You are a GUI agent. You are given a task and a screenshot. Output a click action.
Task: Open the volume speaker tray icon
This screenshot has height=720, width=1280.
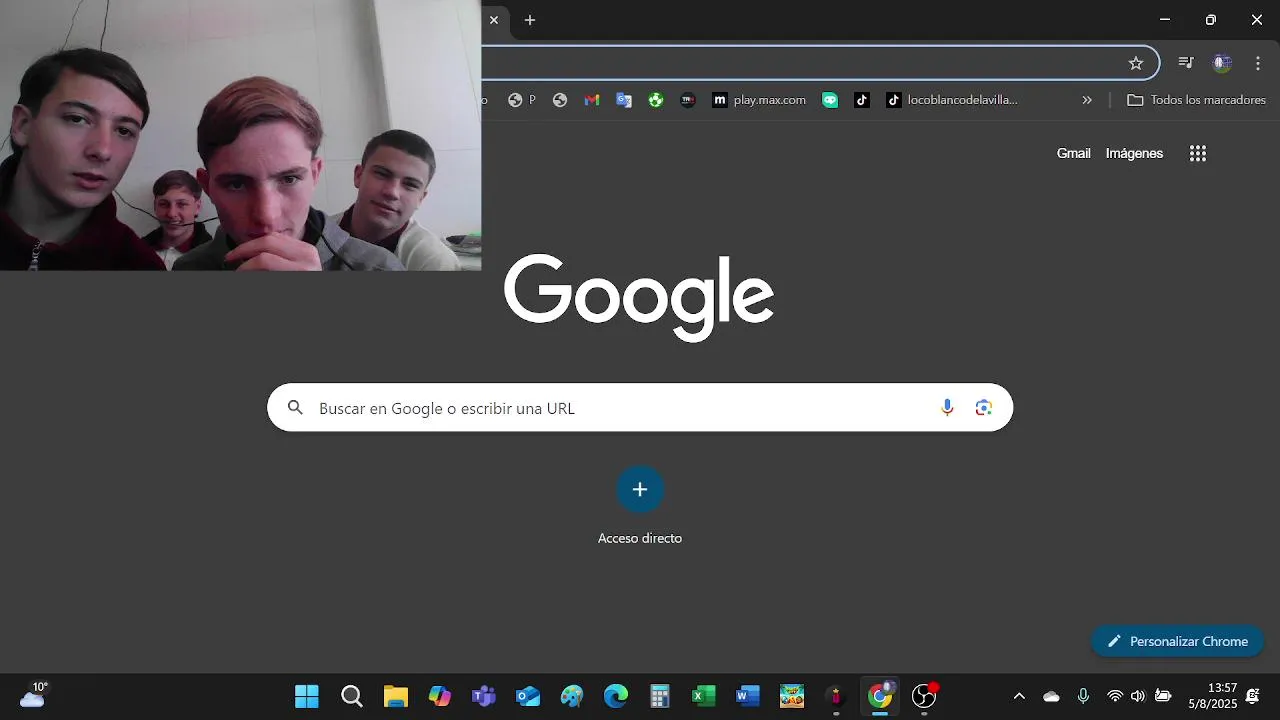(1138, 696)
